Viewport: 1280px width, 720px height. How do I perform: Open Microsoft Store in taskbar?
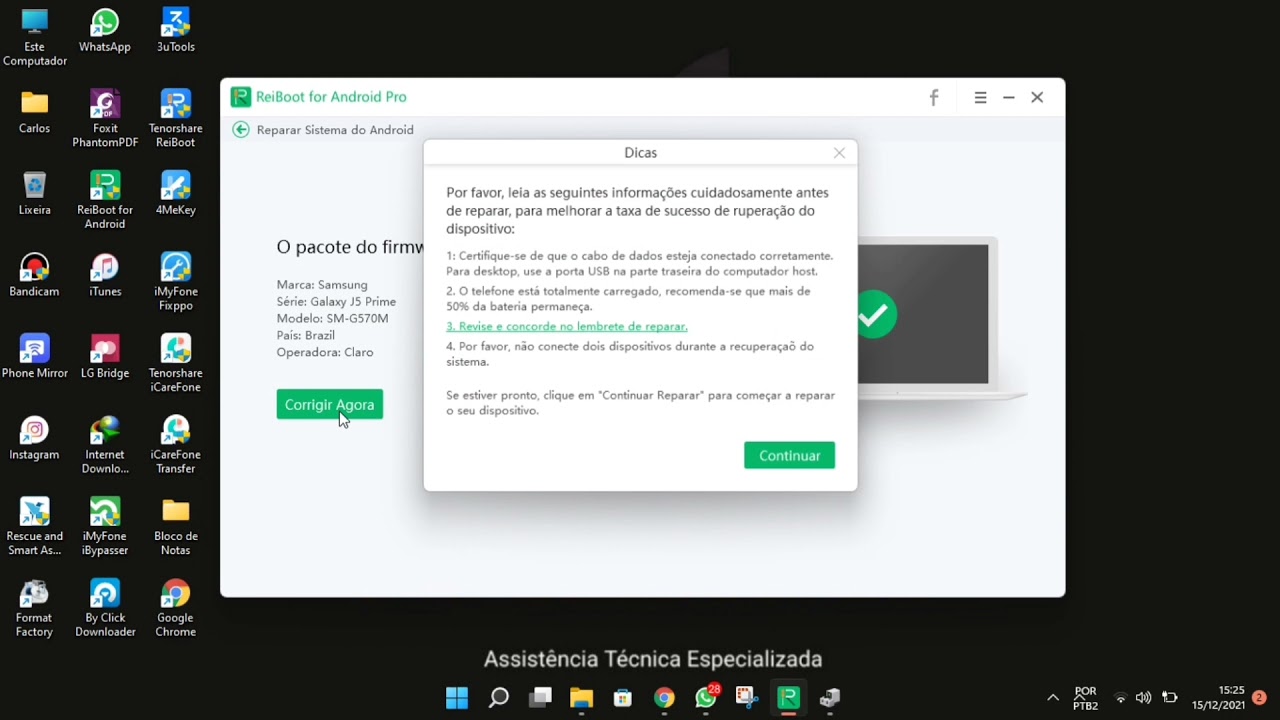pyautogui.click(x=623, y=698)
